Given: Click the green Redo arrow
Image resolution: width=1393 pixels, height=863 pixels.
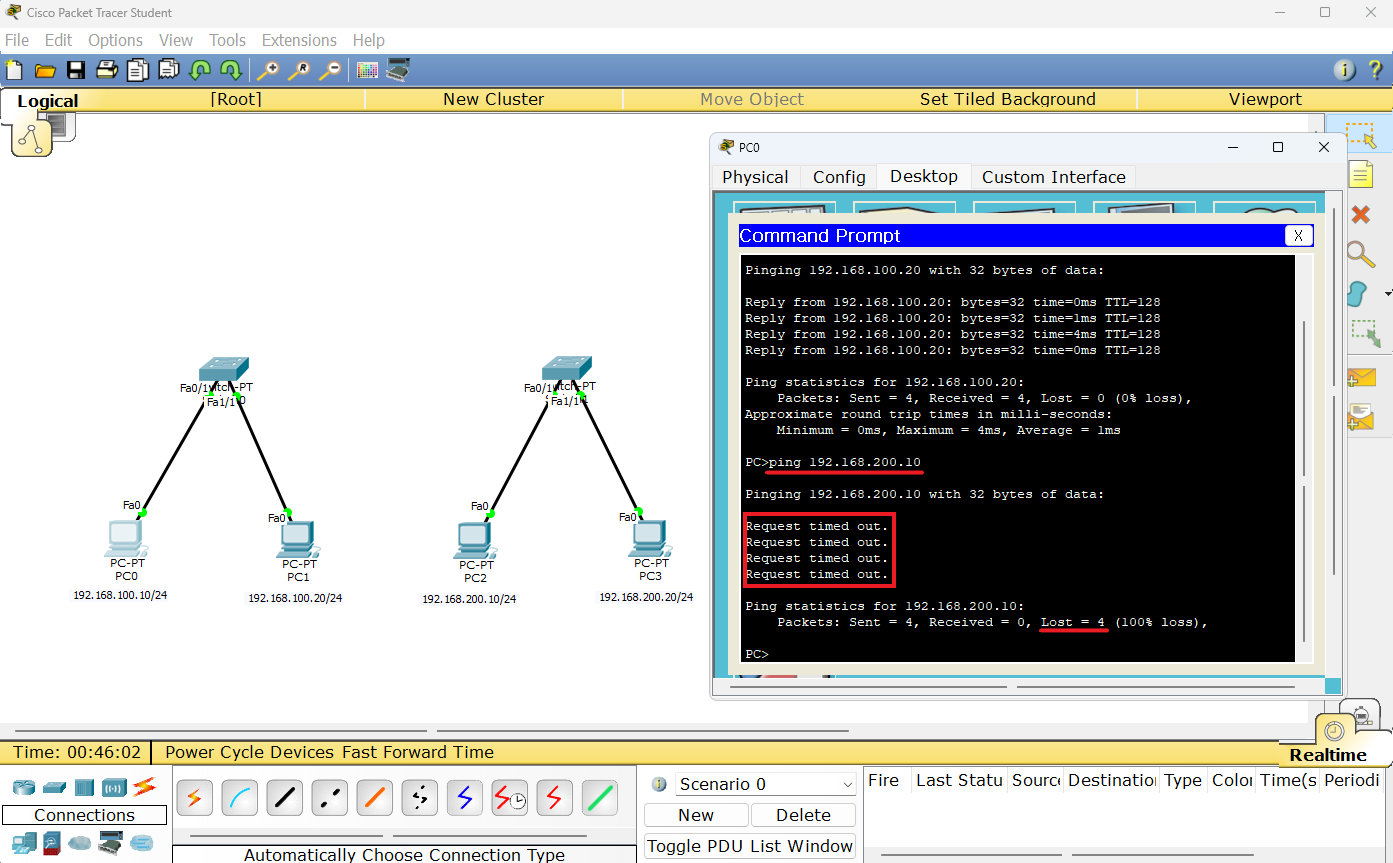Looking at the screenshot, I should point(230,70).
